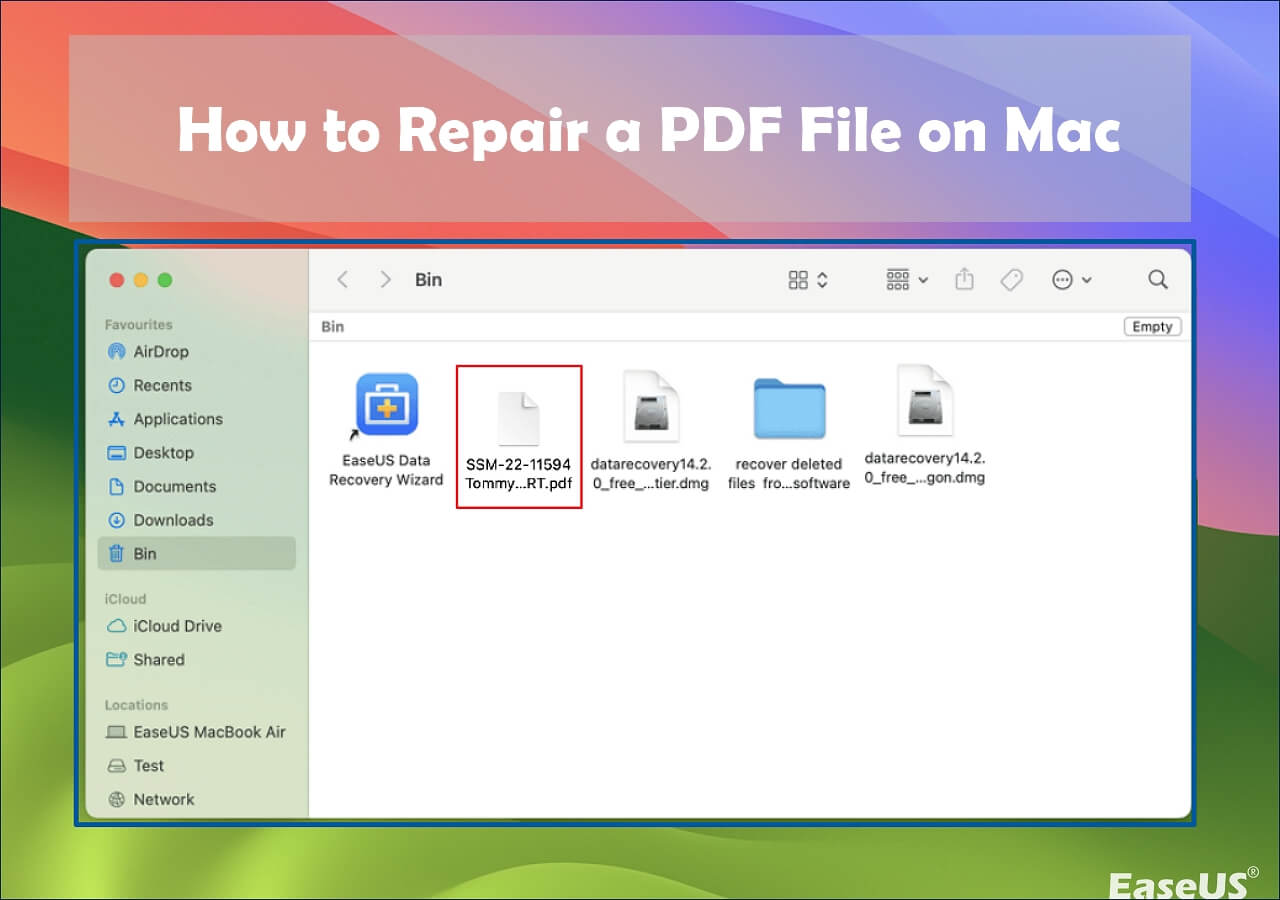The height and width of the screenshot is (900, 1280).
Task: Click the Bin path bar label
Action: 333,327
